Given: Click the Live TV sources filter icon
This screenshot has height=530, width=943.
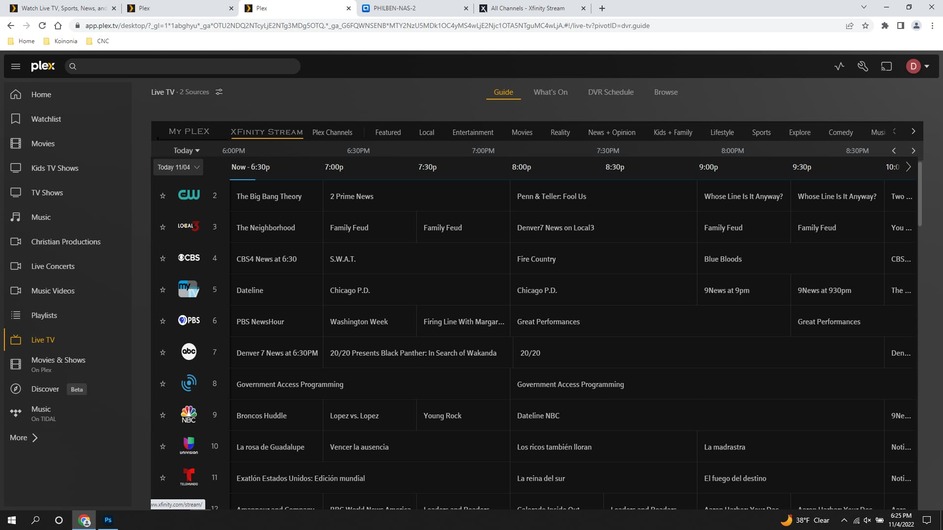Looking at the screenshot, I should (x=219, y=92).
